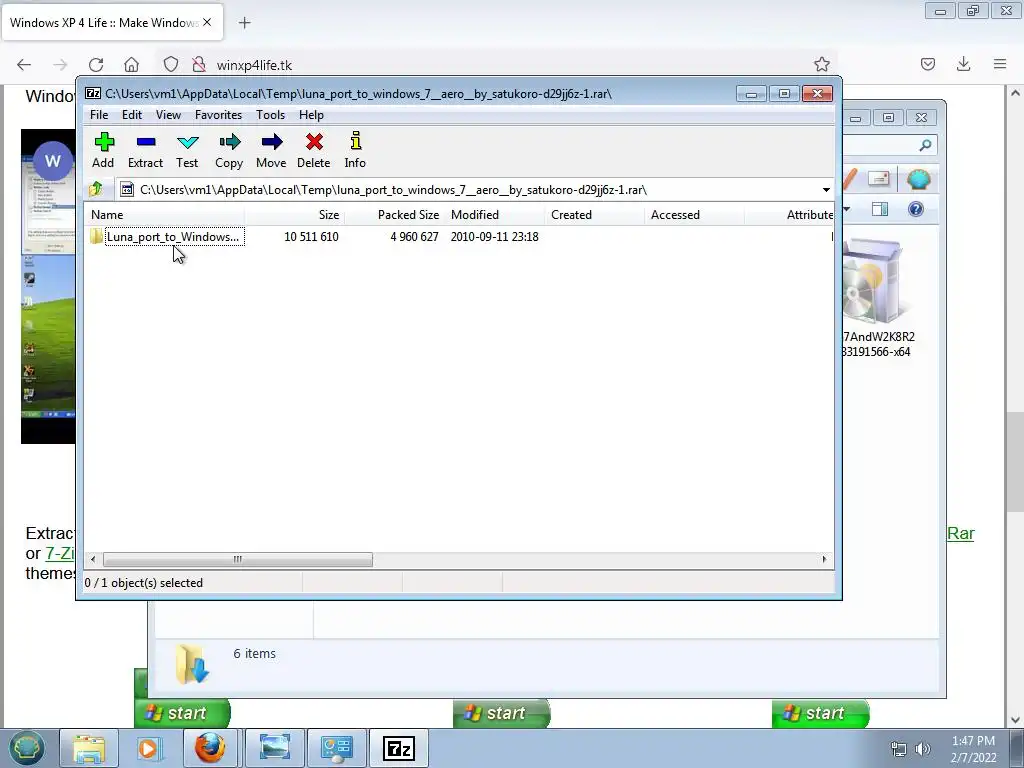The height and width of the screenshot is (768, 1024).
Task: Click the tracking protection shield icon
Action: pyautogui.click(x=170, y=64)
